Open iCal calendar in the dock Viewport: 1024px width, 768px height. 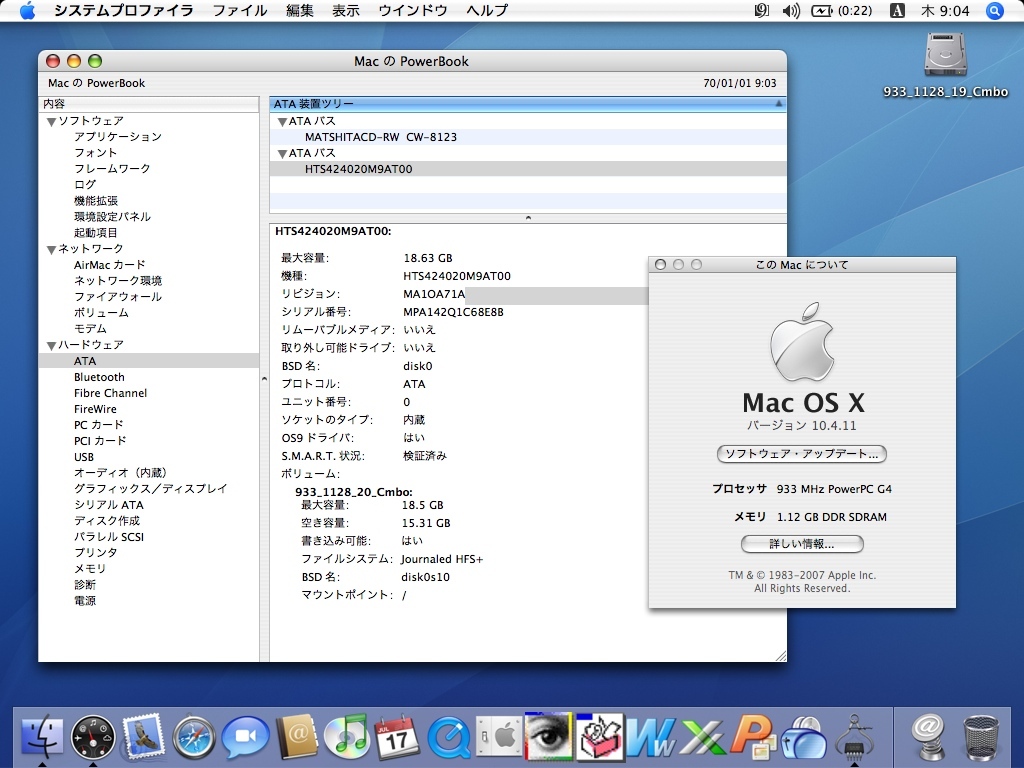398,739
